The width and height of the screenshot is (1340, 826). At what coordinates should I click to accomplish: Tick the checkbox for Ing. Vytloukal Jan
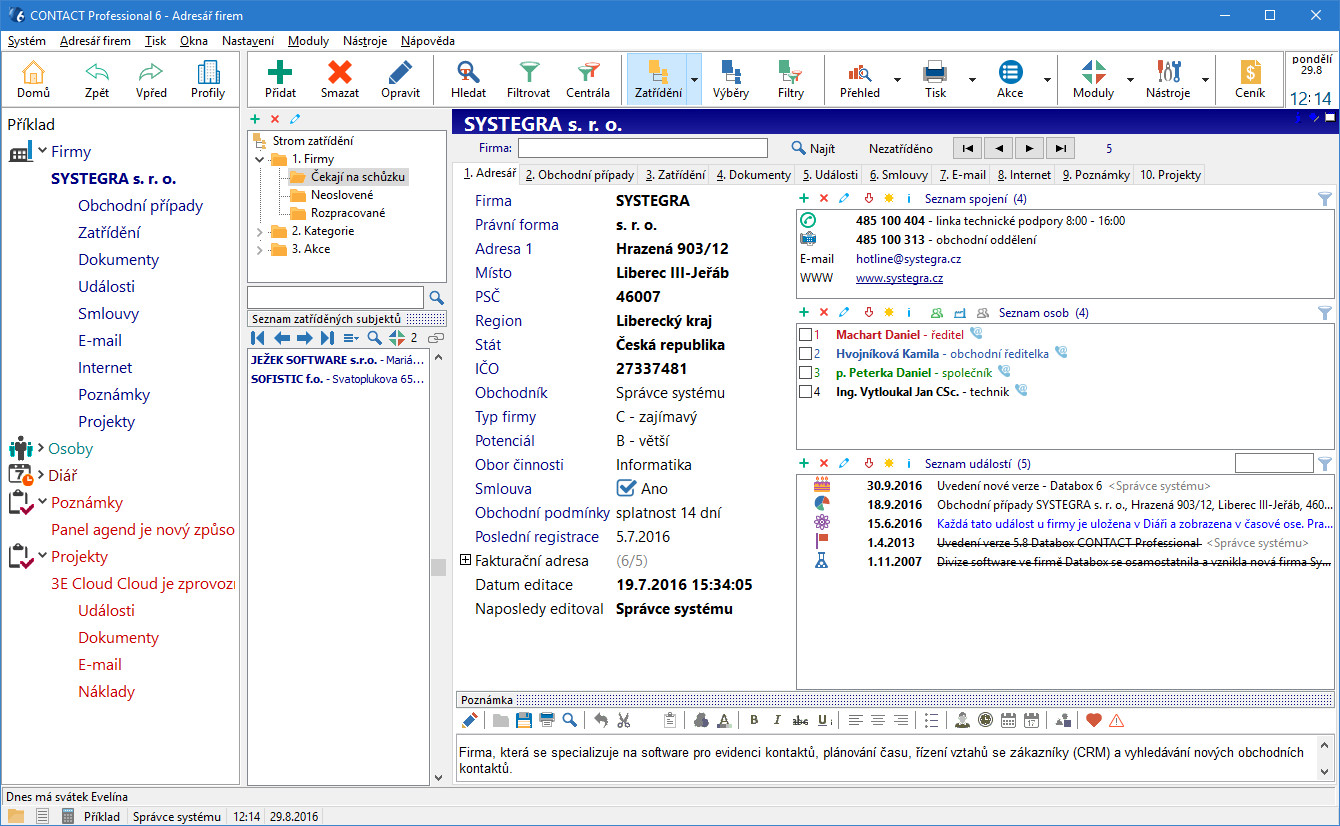click(x=805, y=391)
